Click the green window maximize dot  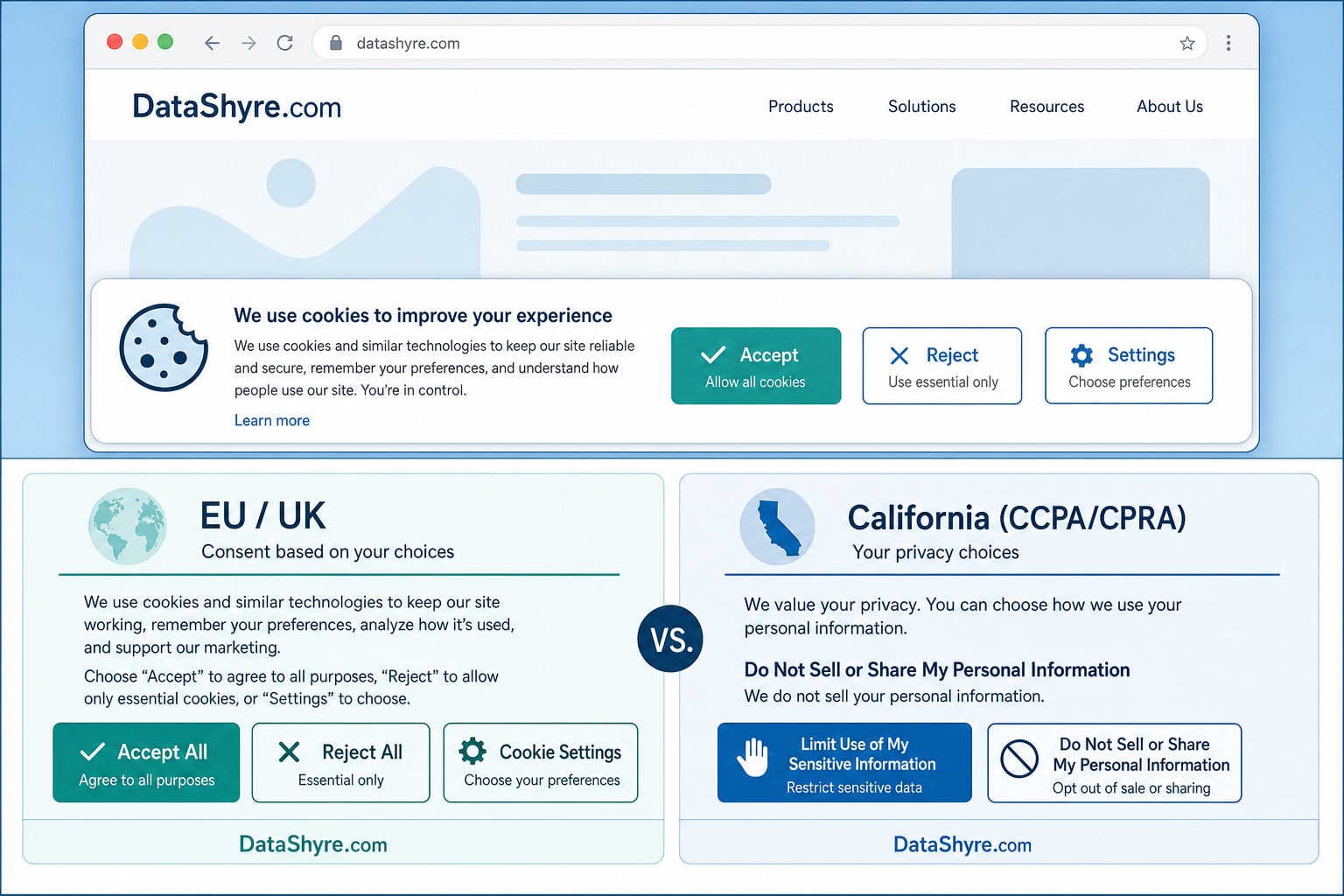pos(165,42)
